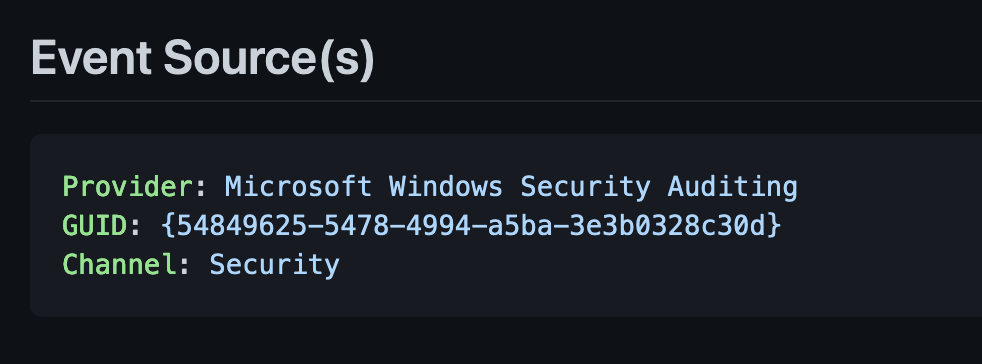Click the closing curly brace of GUID
982x364 pixels.
coord(775,226)
